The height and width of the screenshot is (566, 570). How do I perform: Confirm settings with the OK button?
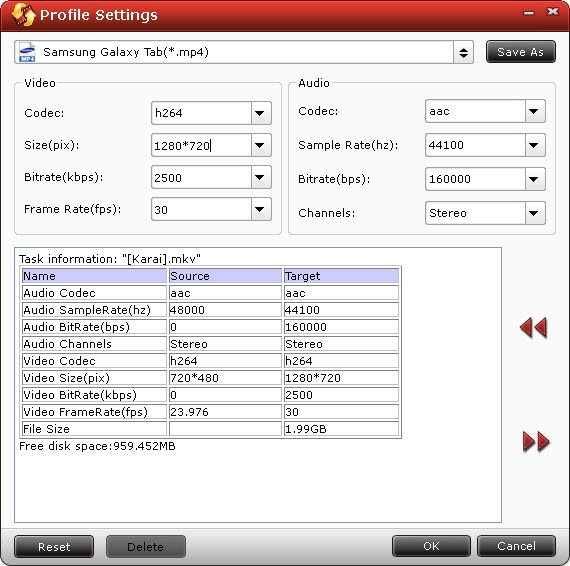[431, 546]
